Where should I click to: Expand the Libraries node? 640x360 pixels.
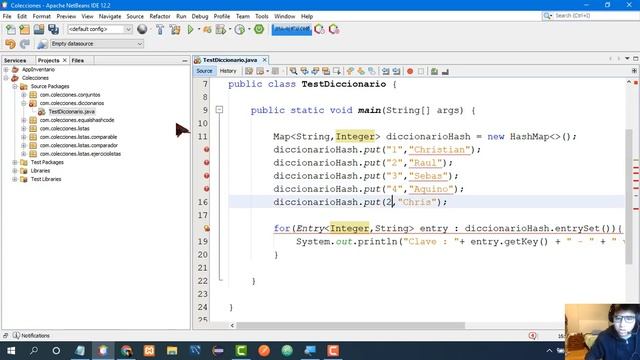tap(15, 171)
